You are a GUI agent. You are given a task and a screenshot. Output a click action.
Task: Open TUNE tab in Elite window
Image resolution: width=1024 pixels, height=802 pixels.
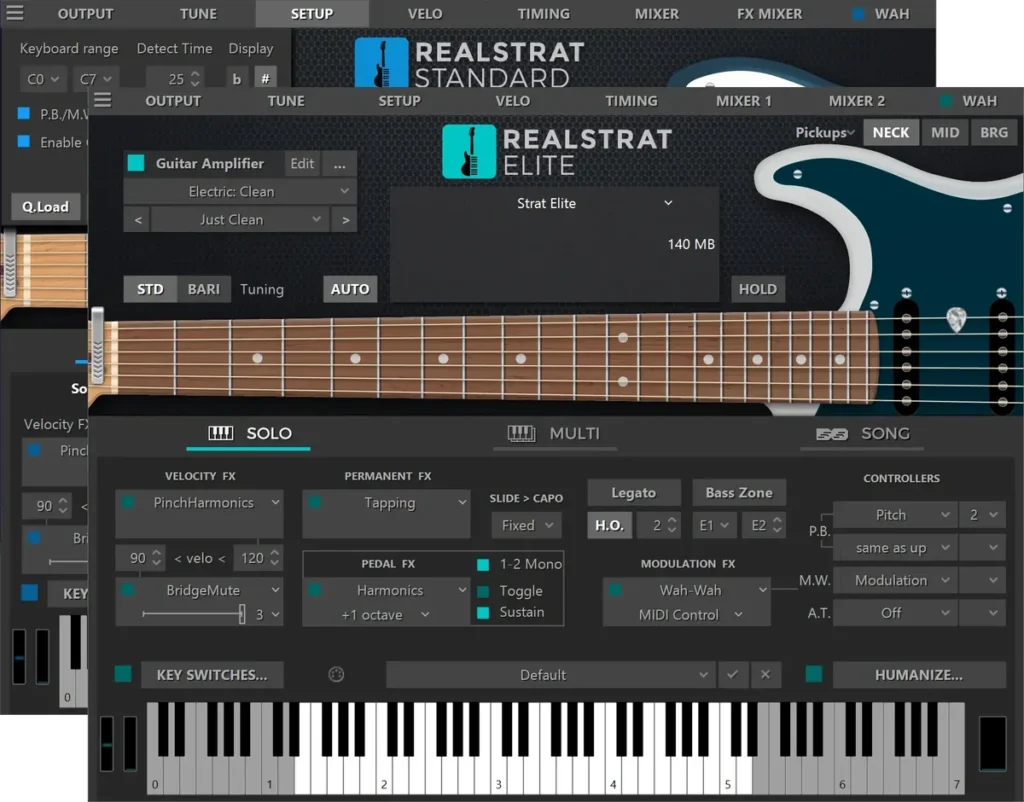(x=286, y=101)
